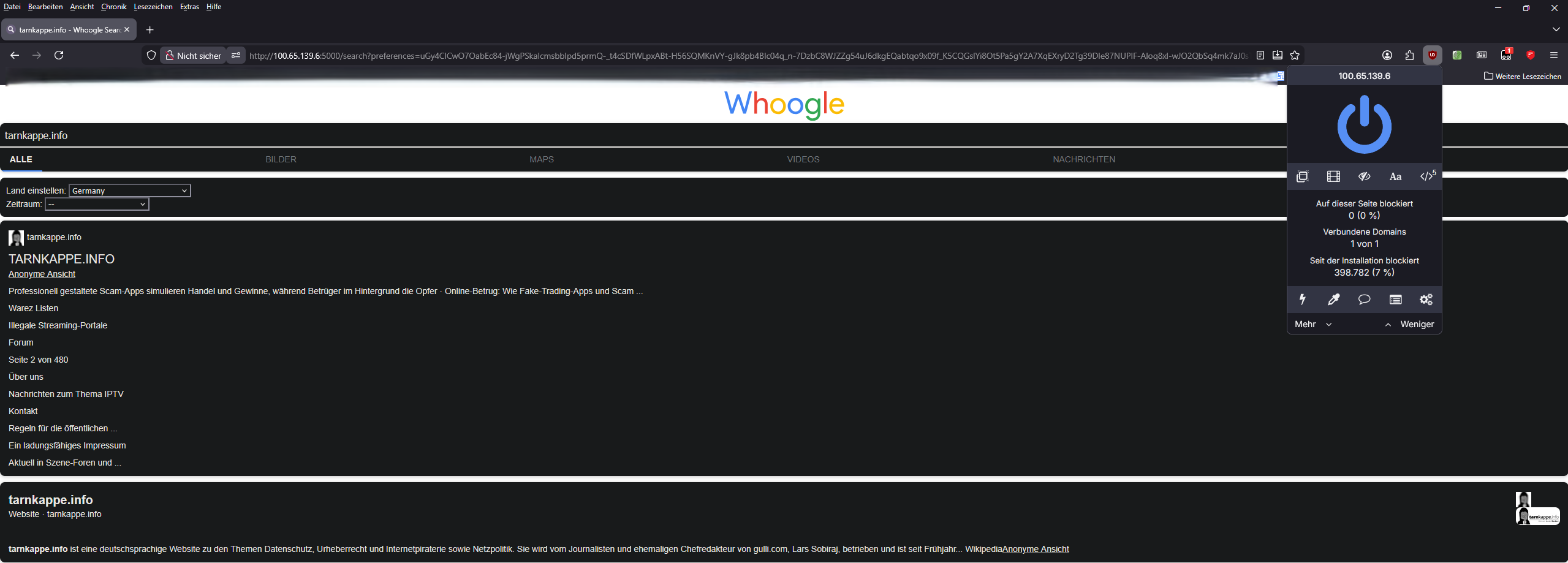Bookmark this page with the star icon
This screenshot has width=1568, height=563.
(x=1295, y=55)
